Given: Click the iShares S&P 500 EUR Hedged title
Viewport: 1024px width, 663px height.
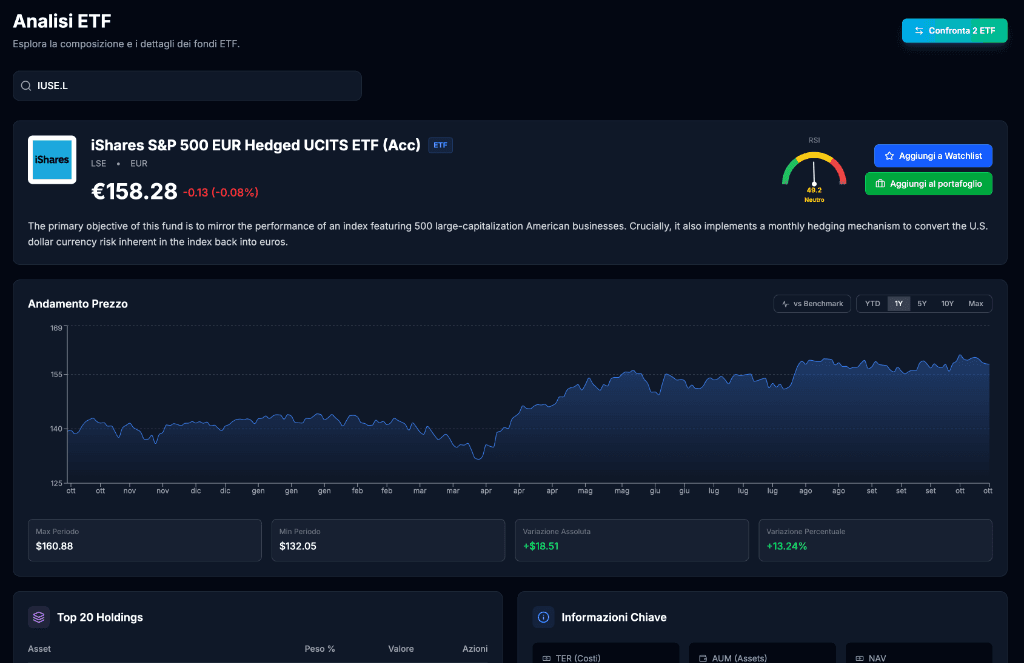Looking at the screenshot, I should pos(255,145).
